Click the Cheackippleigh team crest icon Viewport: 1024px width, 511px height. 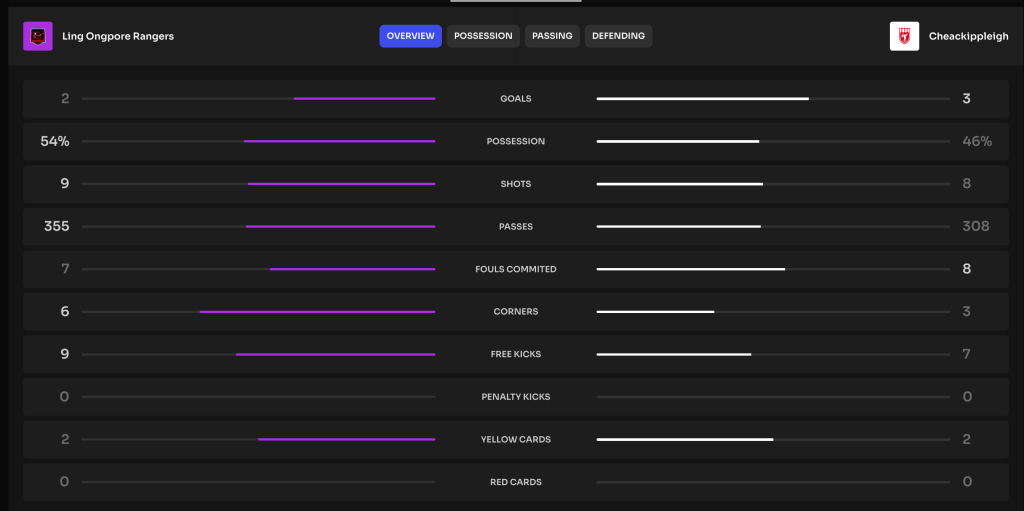(x=904, y=36)
